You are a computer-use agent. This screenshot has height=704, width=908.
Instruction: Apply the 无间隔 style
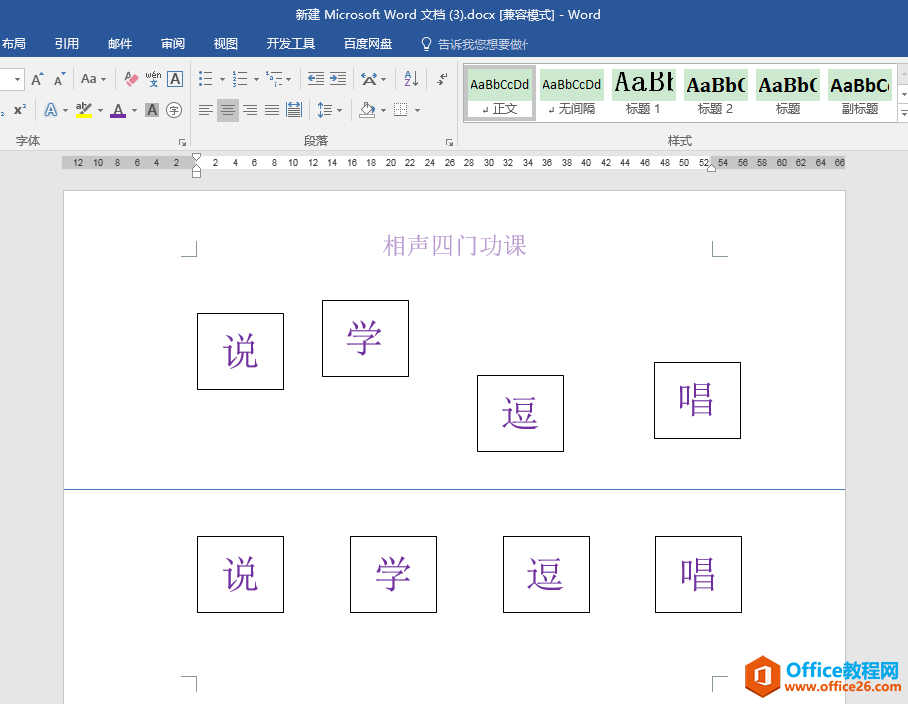click(572, 93)
